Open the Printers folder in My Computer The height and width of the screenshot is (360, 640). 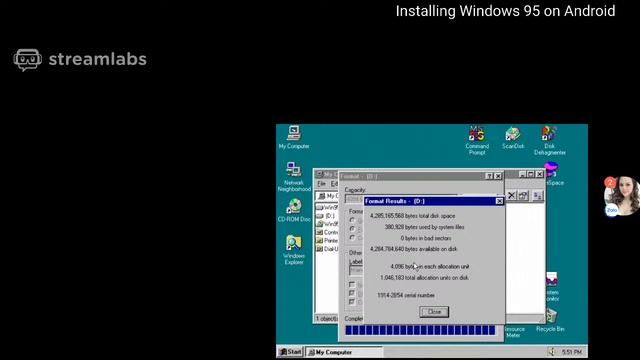click(327, 240)
